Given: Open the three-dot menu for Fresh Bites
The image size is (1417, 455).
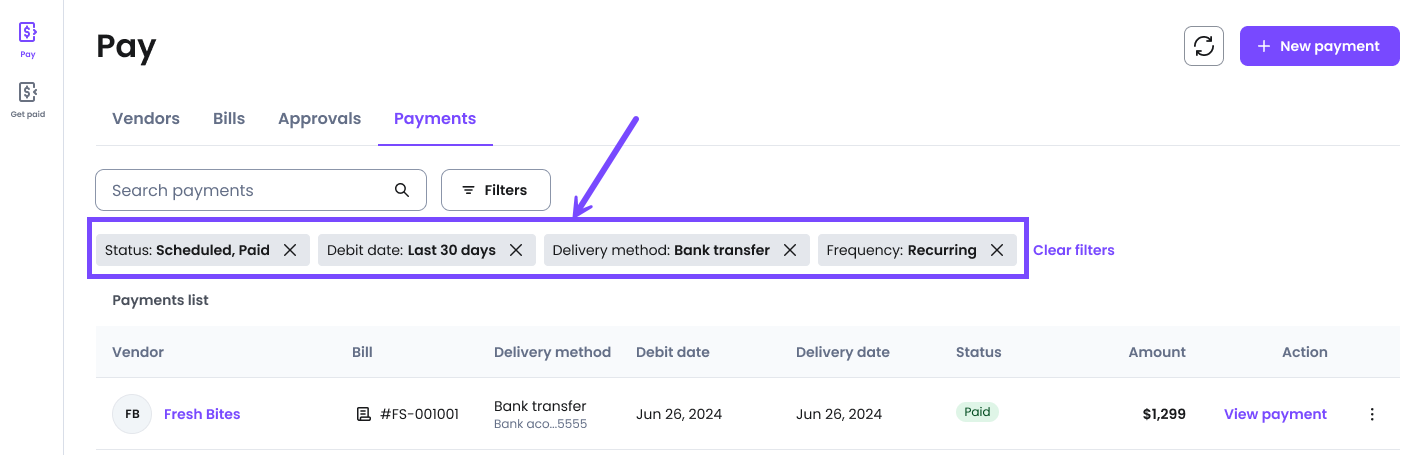Looking at the screenshot, I should [1372, 414].
